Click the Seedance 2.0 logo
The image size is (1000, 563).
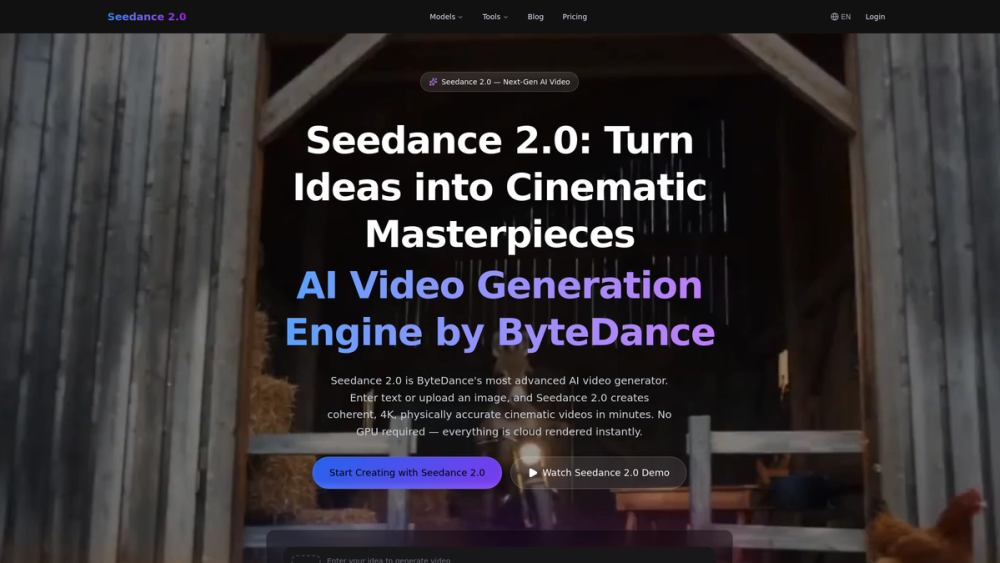[x=147, y=17]
